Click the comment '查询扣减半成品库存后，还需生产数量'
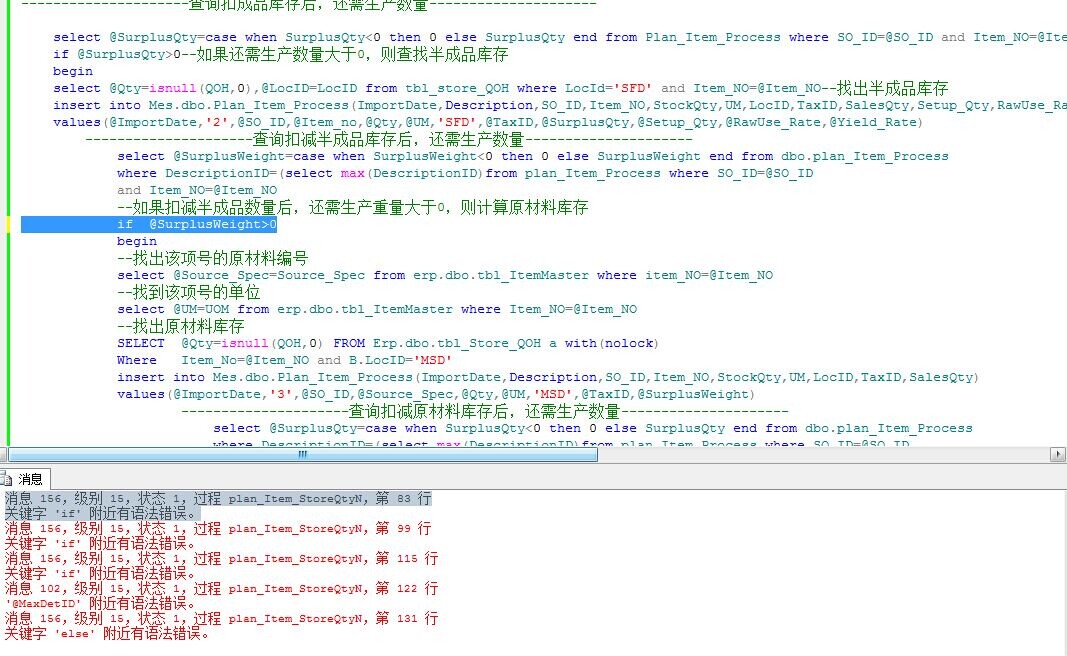The height and width of the screenshot is (656, 1067). pyautogui.click(x=388, y=139)
